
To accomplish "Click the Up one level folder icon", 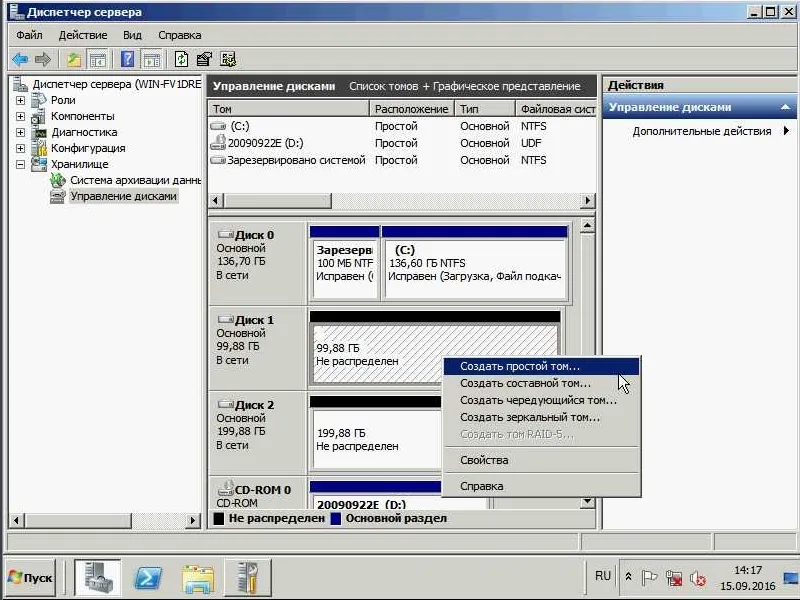I will [74, 60].
